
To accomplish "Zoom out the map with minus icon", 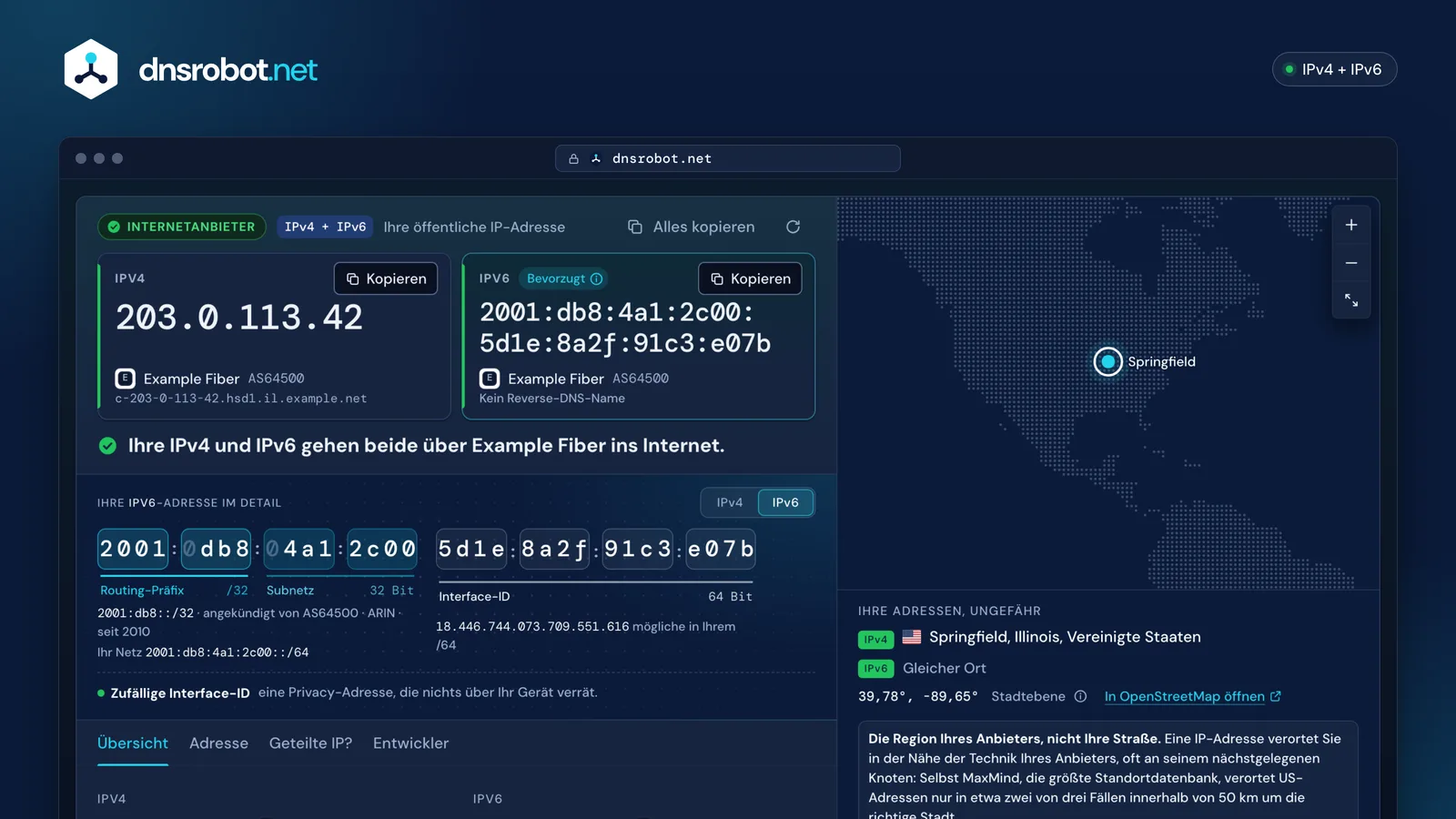I will point(1351,263).
